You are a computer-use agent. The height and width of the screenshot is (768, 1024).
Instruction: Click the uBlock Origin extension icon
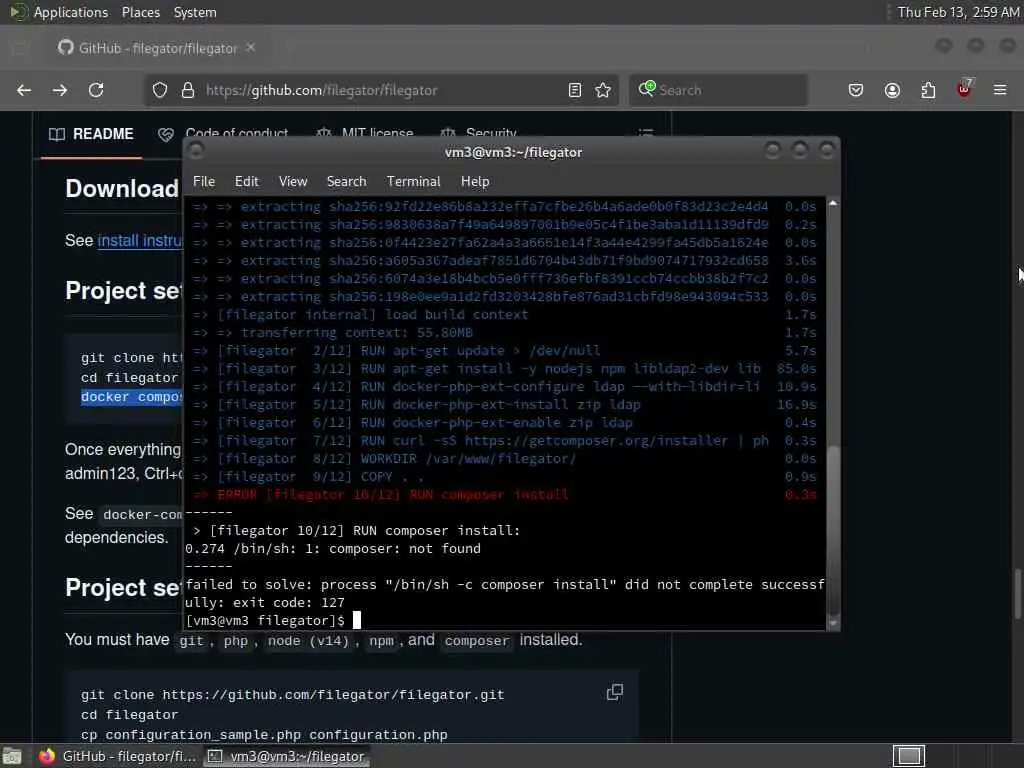pos(964,88)
